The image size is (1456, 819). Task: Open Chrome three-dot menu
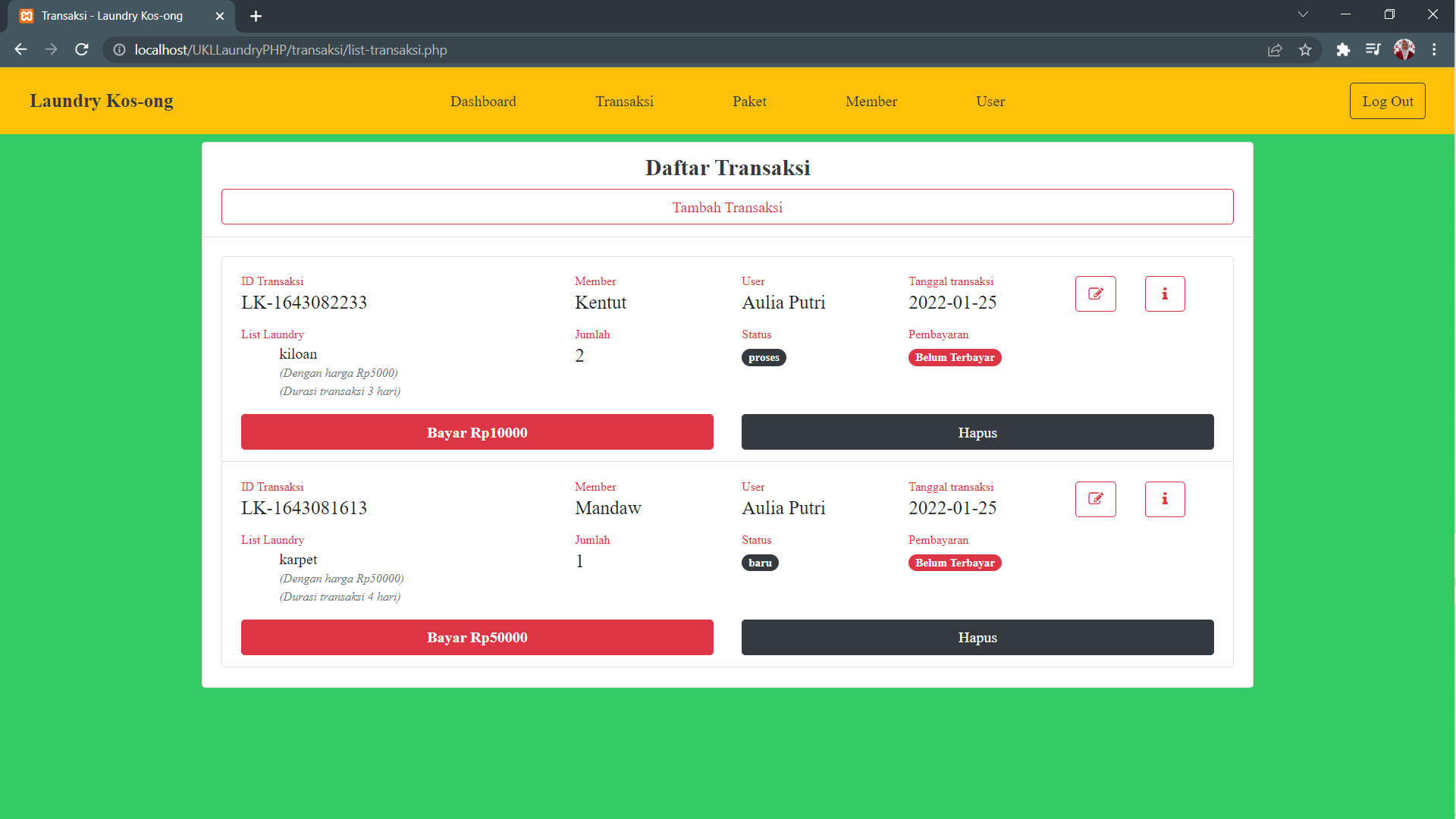pos(1434,50)
